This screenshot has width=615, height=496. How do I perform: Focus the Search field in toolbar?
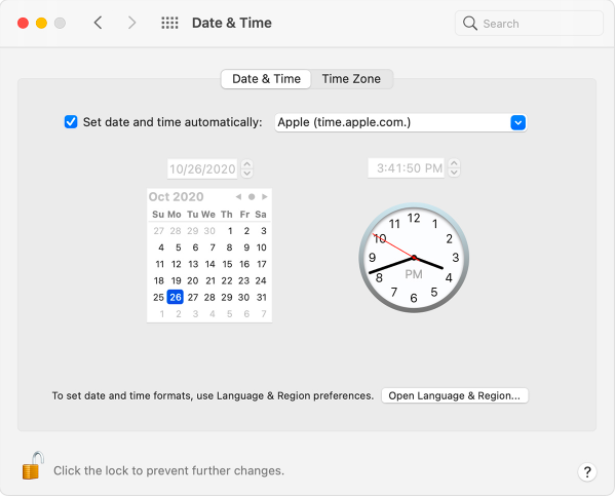point(529,24)
